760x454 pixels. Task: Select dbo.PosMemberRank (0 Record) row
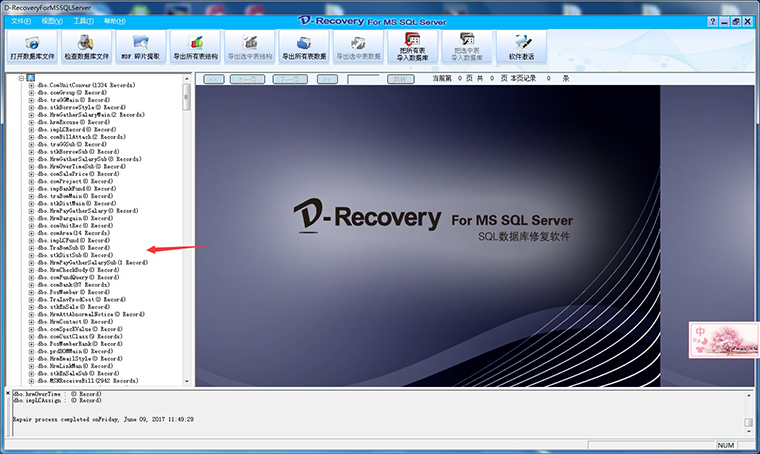click(80, 344)
